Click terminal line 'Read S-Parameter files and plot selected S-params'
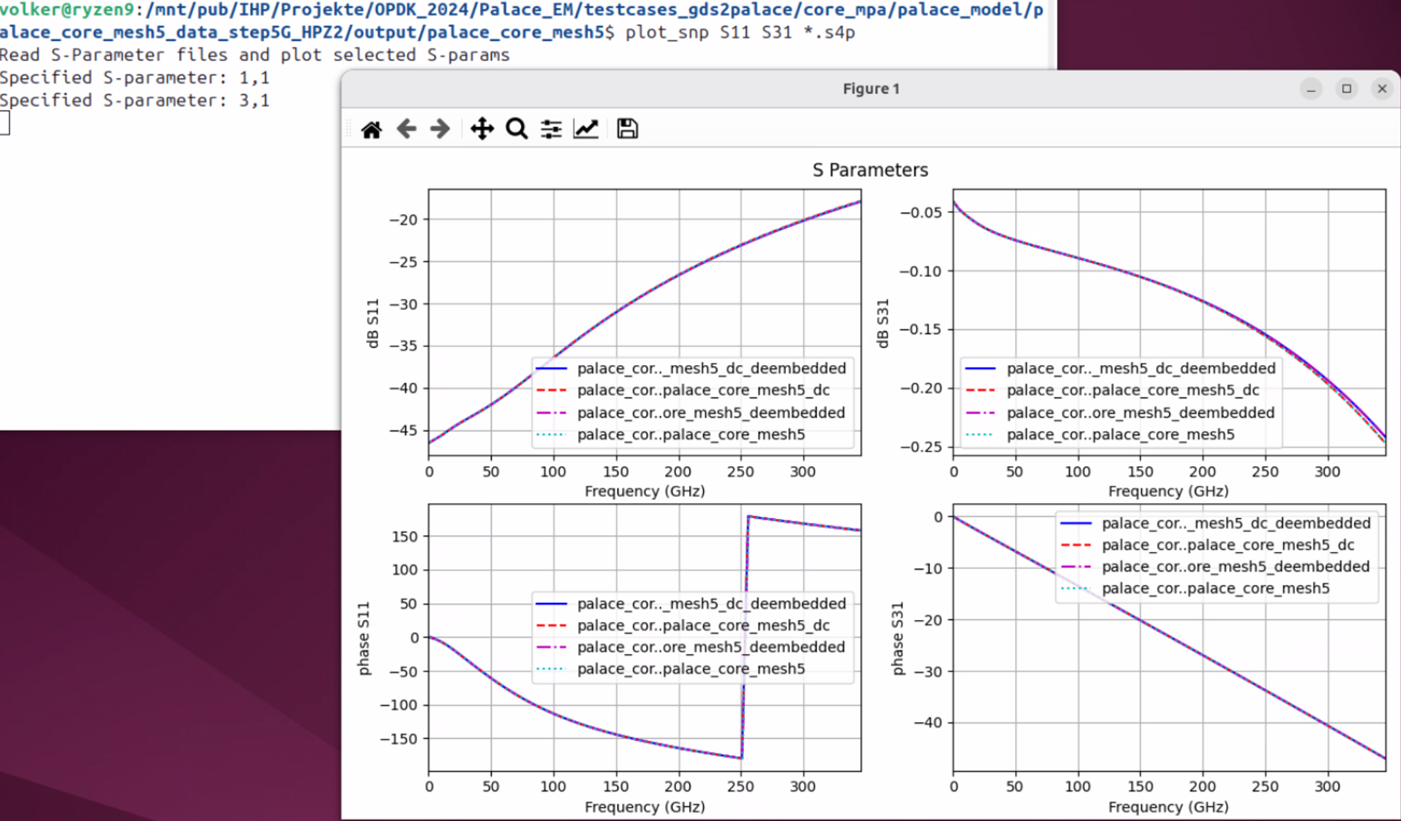Viewport: 1401px width, 821px height. point(255,55)
